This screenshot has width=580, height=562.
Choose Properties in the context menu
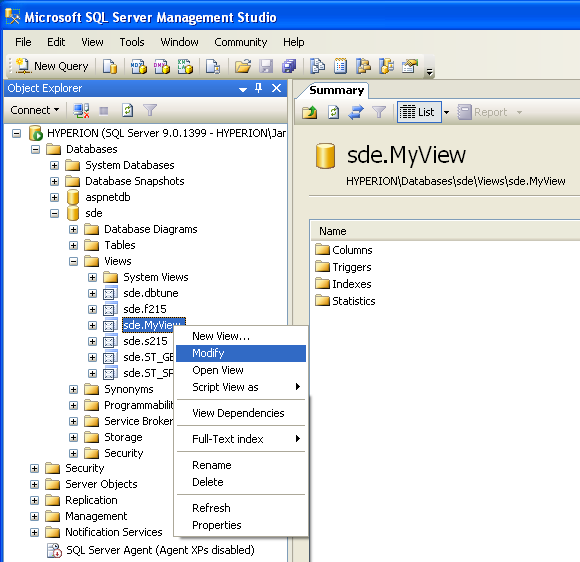(x=241, y=525)
